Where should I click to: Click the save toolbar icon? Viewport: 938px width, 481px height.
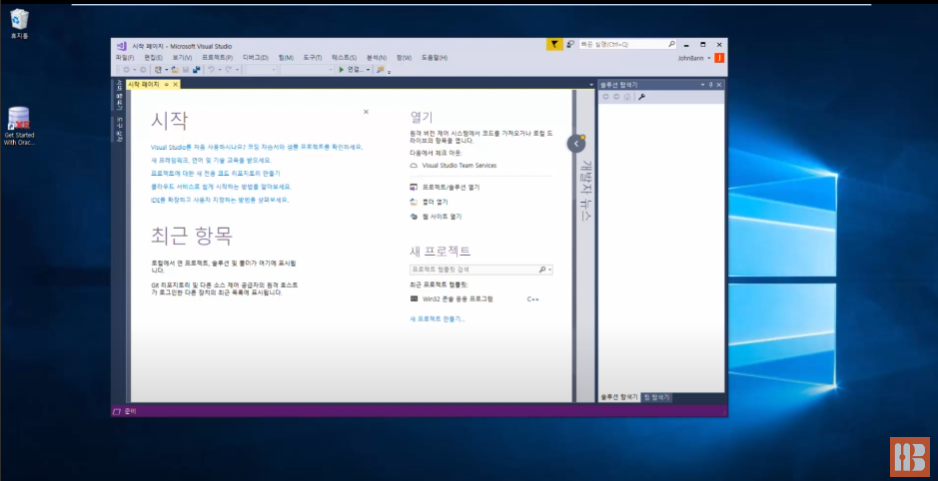185,69
